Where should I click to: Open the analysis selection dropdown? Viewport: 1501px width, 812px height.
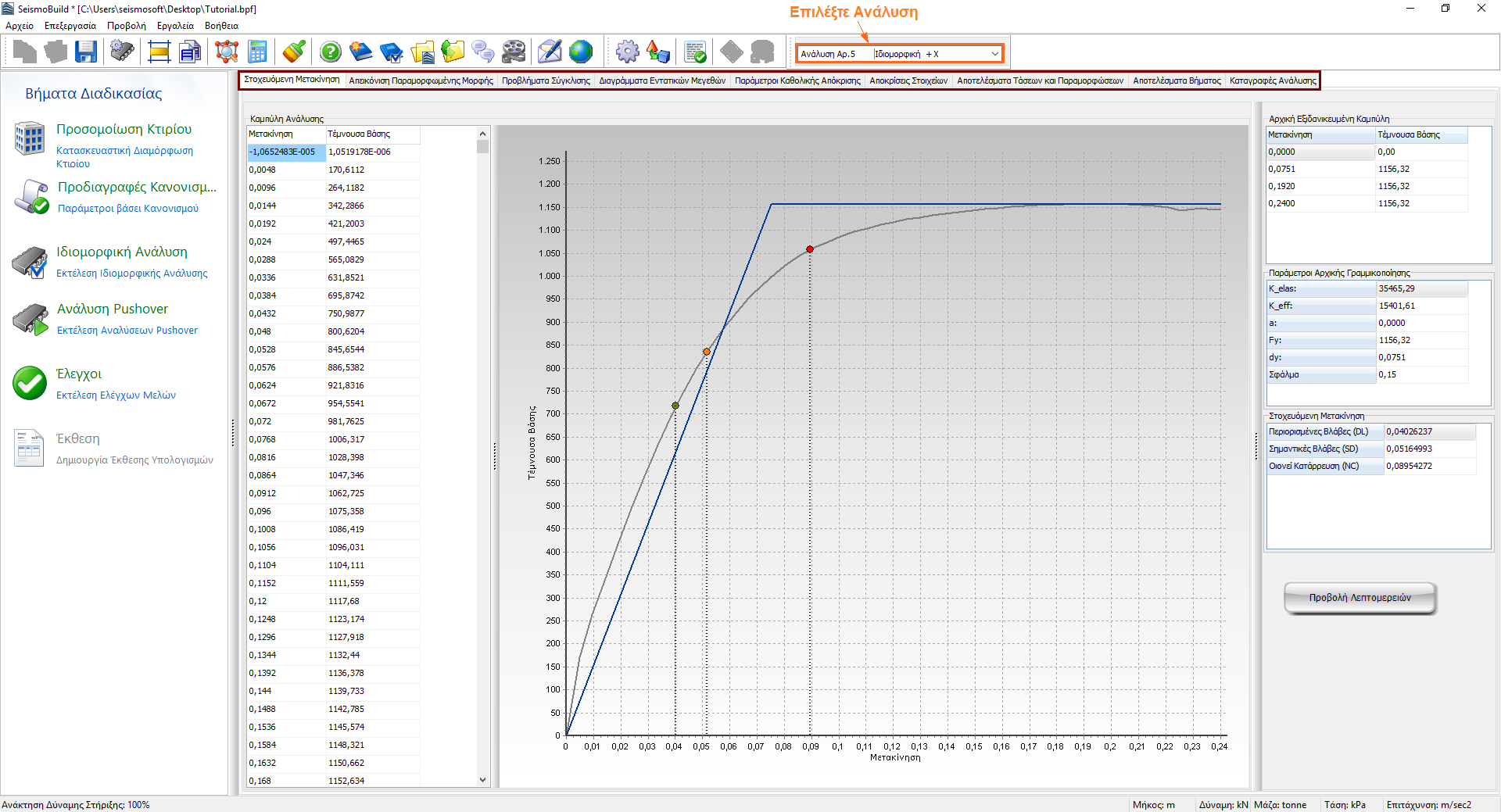pyautogui.click(x=994, y=54)
